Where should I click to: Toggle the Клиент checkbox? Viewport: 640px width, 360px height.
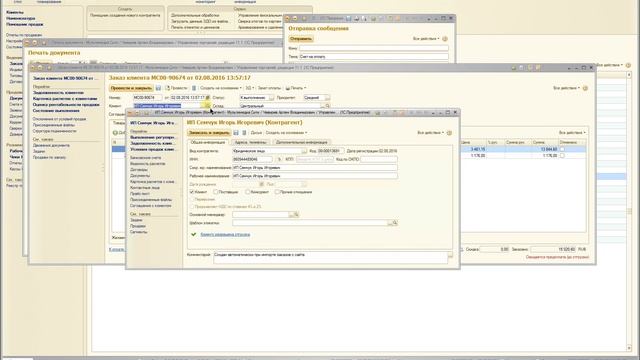[192, 191]
